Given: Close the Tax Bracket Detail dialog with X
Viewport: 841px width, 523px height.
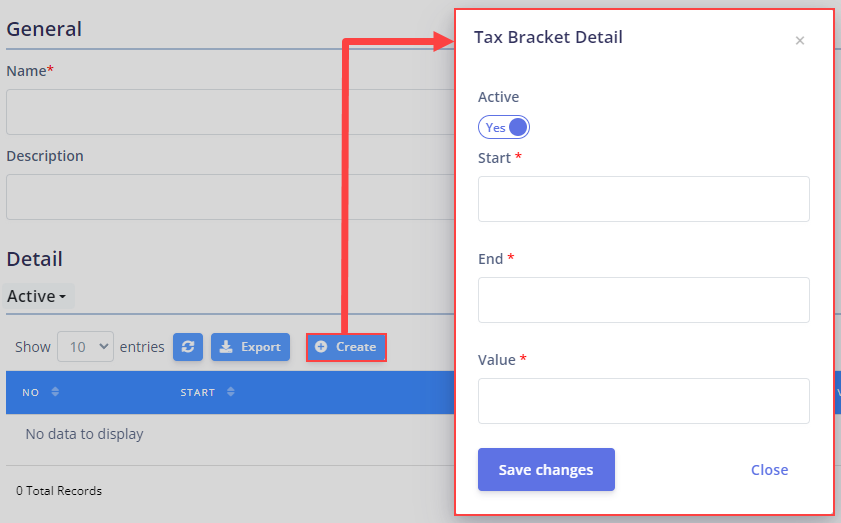Looking at the screenshot, I should (x=800, y=41).
